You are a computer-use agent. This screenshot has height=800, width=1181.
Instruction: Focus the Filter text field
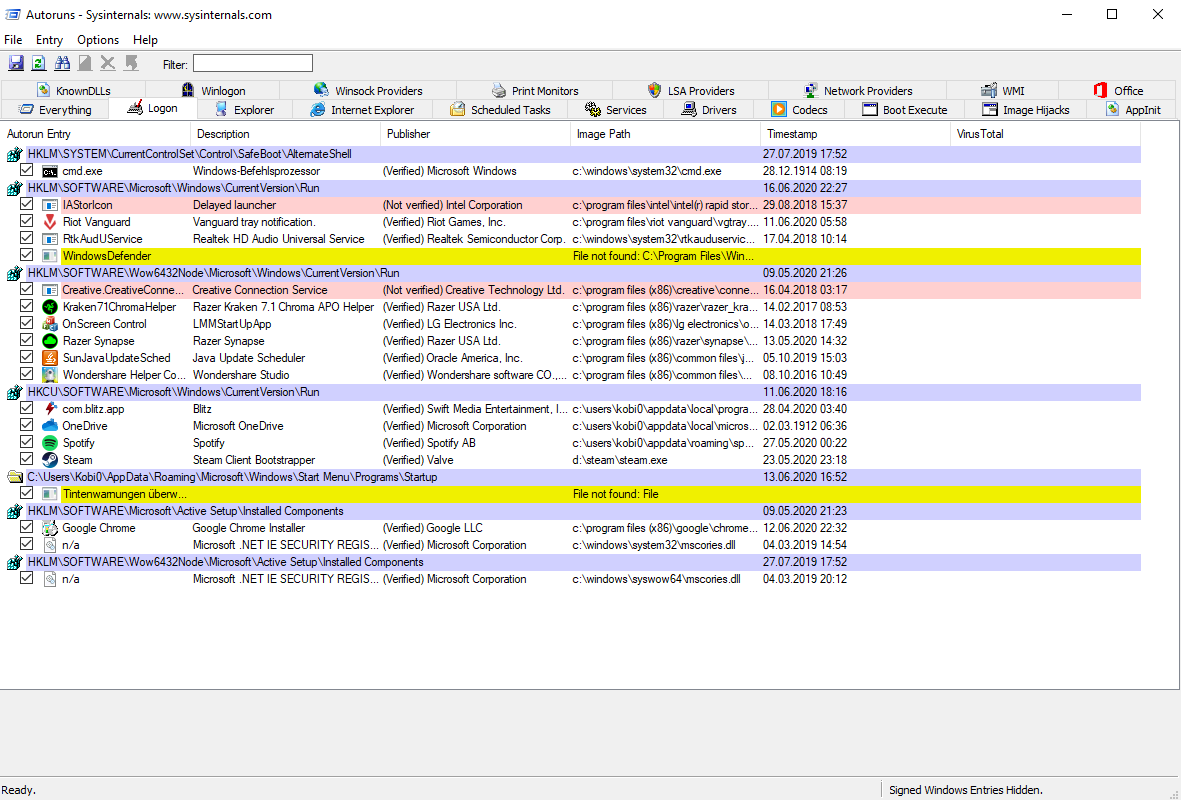[x=252, y=63]
